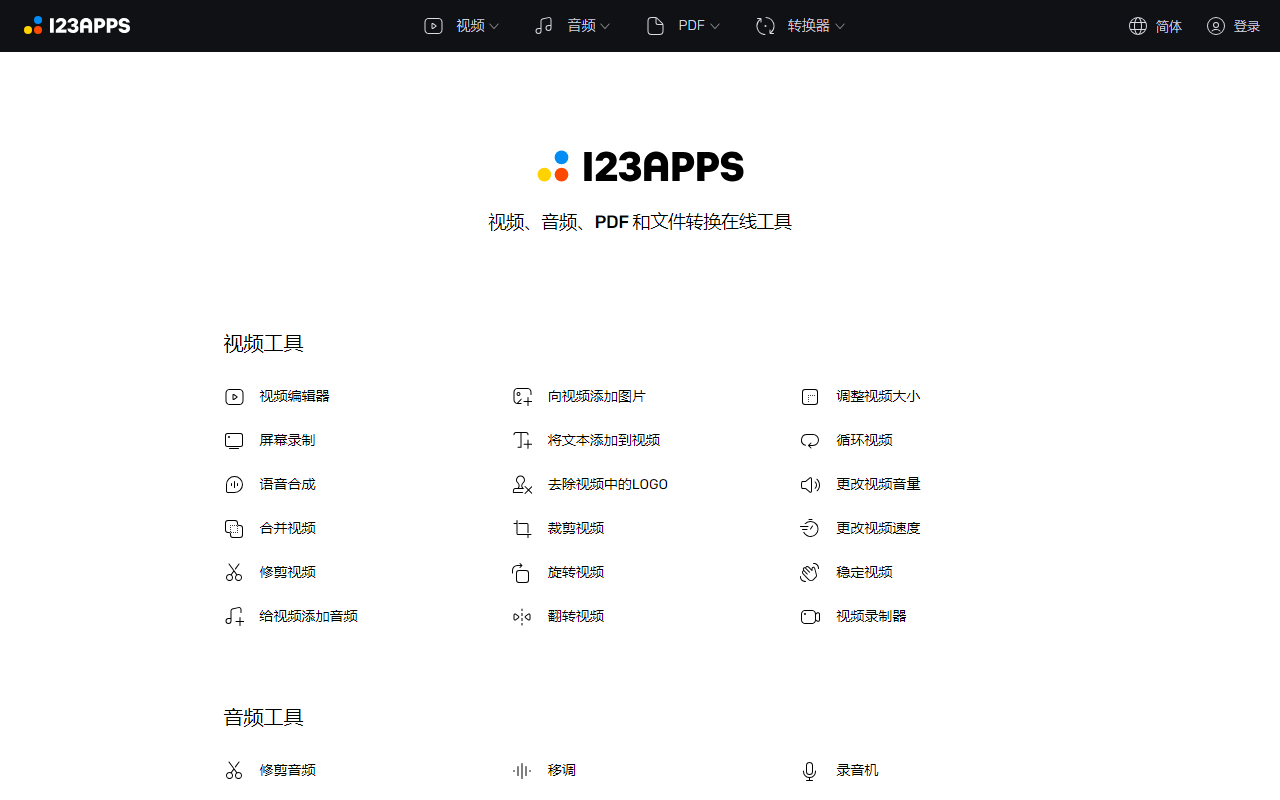1280x800 pixels.
Task: Click the 裁剪视频 crop icon
Action: 522,529
